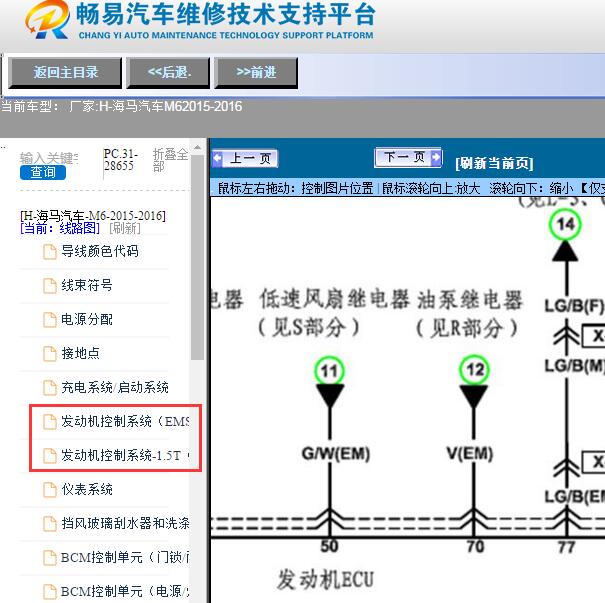Open the 线束符号 tree item

(87, 285)
